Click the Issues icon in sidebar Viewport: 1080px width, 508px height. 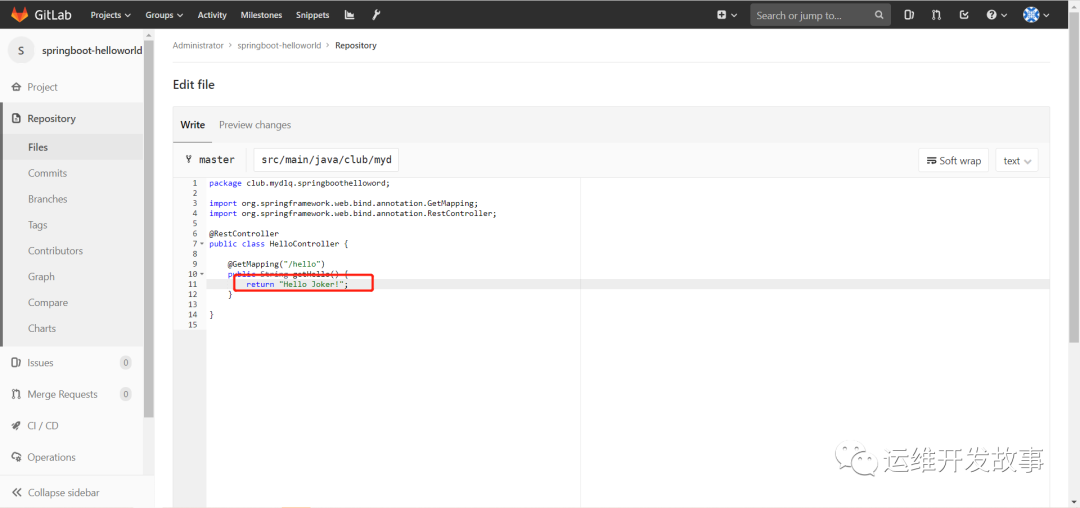pos(17,363)
